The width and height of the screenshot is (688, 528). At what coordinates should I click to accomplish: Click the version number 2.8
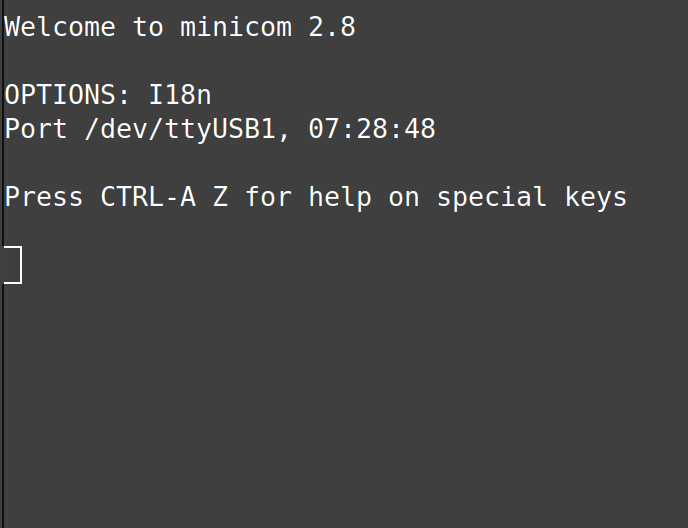point(332,27)
